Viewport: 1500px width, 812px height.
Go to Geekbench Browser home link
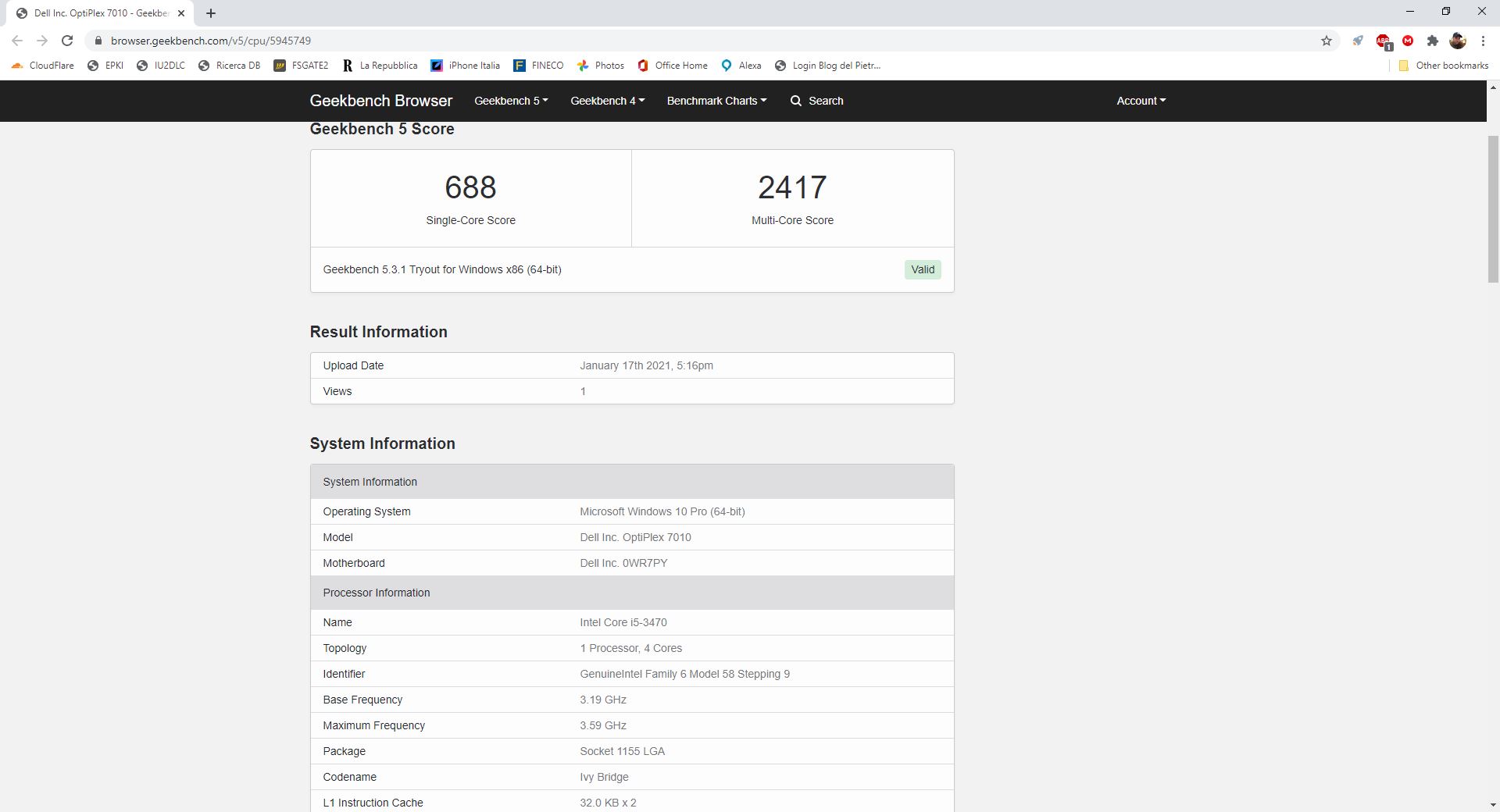tap(380, 101)
